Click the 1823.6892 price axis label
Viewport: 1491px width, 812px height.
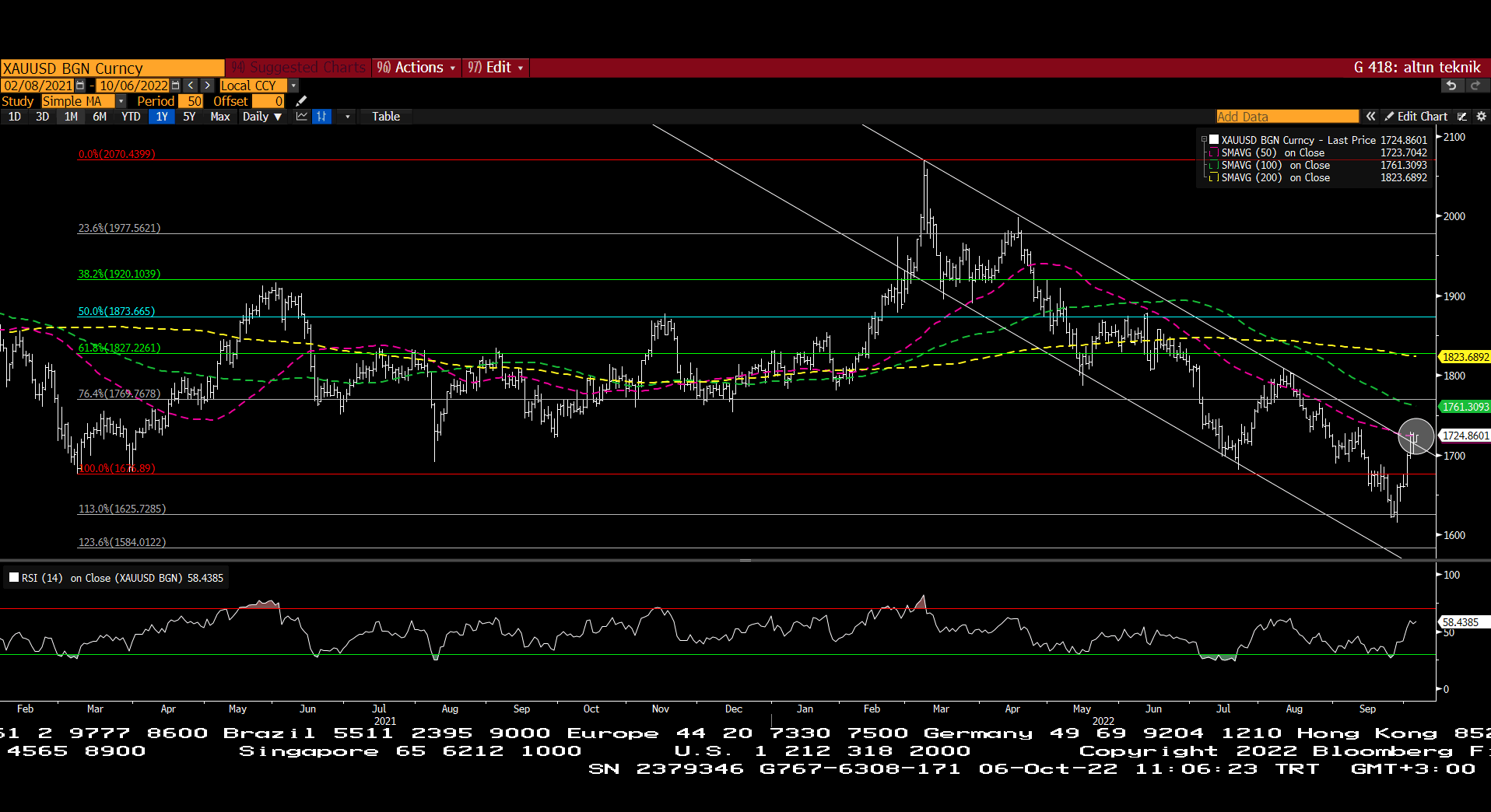click(1465, 357)
